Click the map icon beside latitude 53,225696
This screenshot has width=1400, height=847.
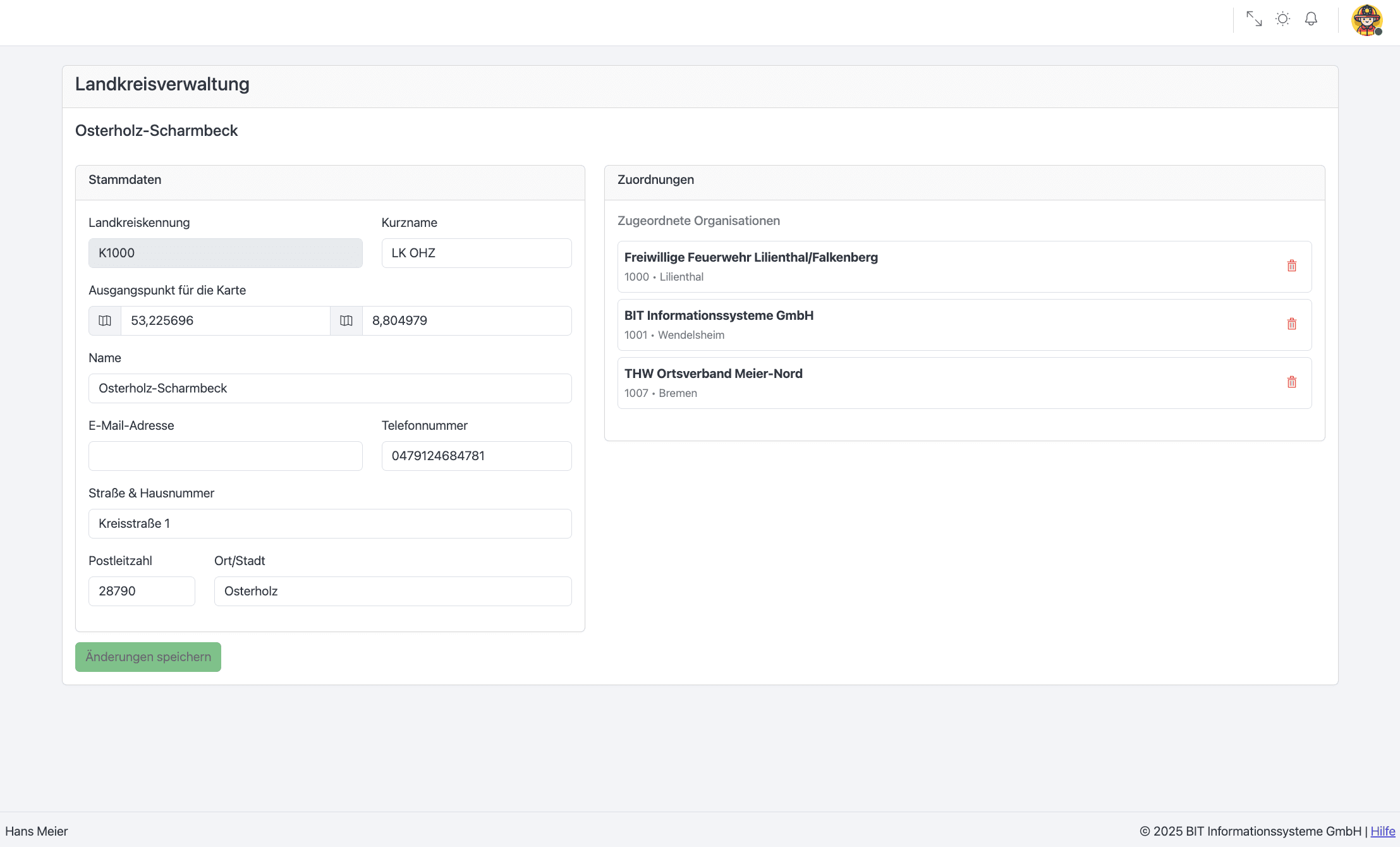(x=105, y=320)
